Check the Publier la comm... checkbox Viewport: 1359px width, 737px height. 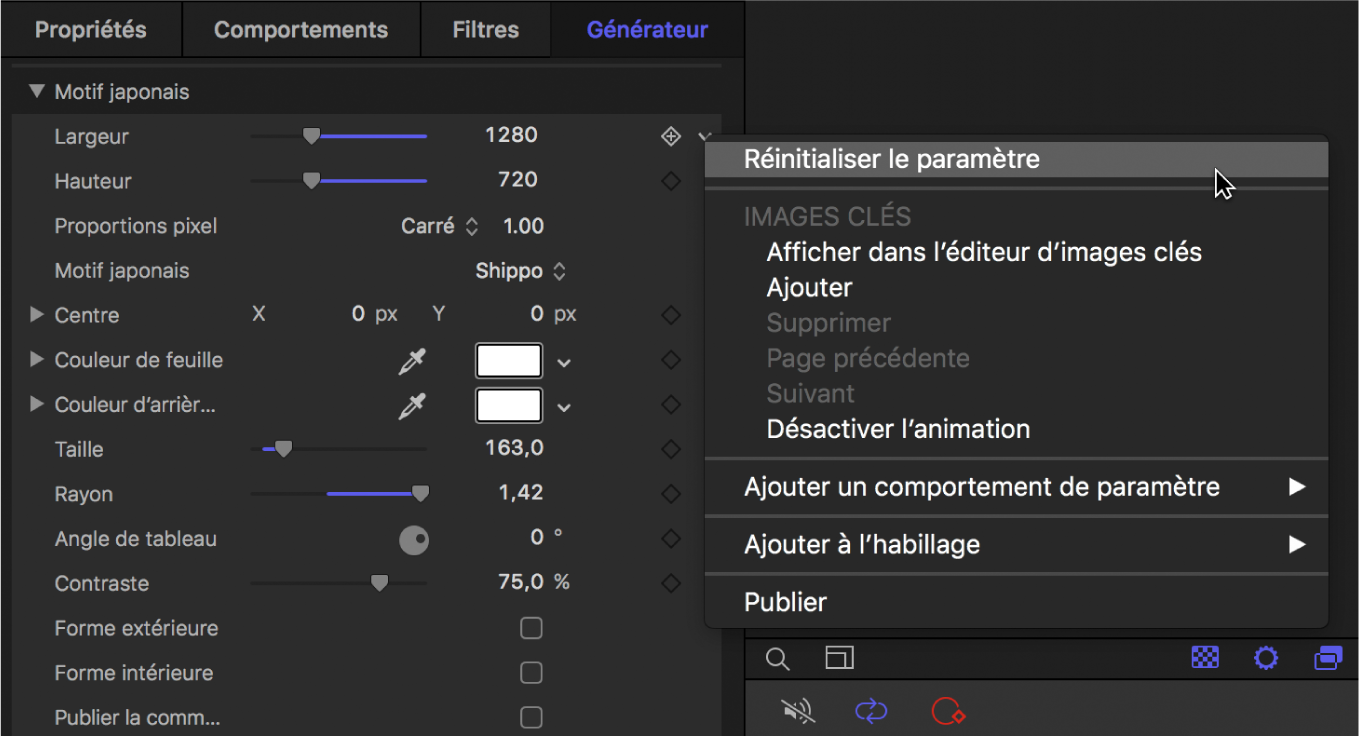(531, 717)
